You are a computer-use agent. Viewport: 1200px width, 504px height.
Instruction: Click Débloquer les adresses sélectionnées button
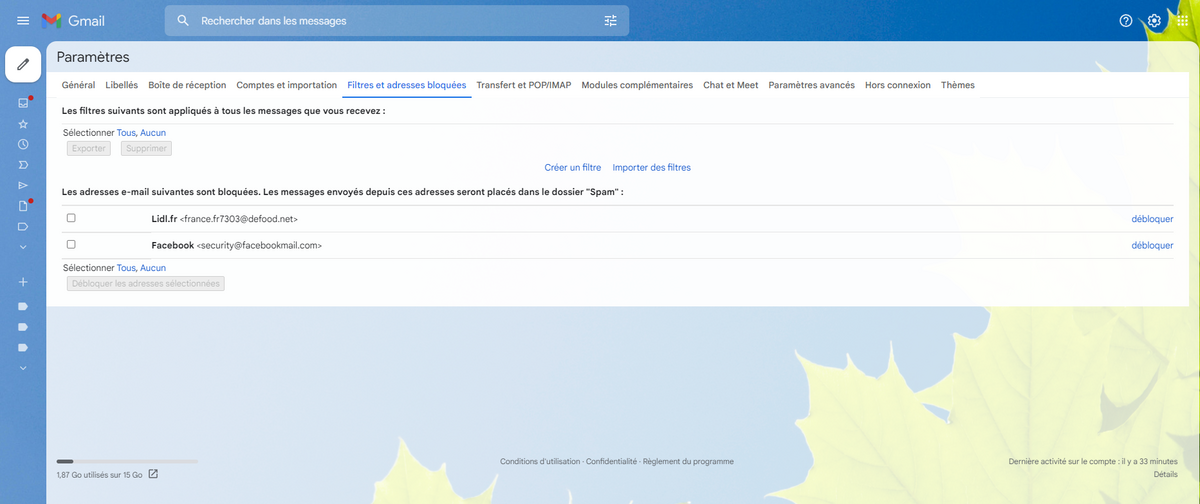coord(146,283)
